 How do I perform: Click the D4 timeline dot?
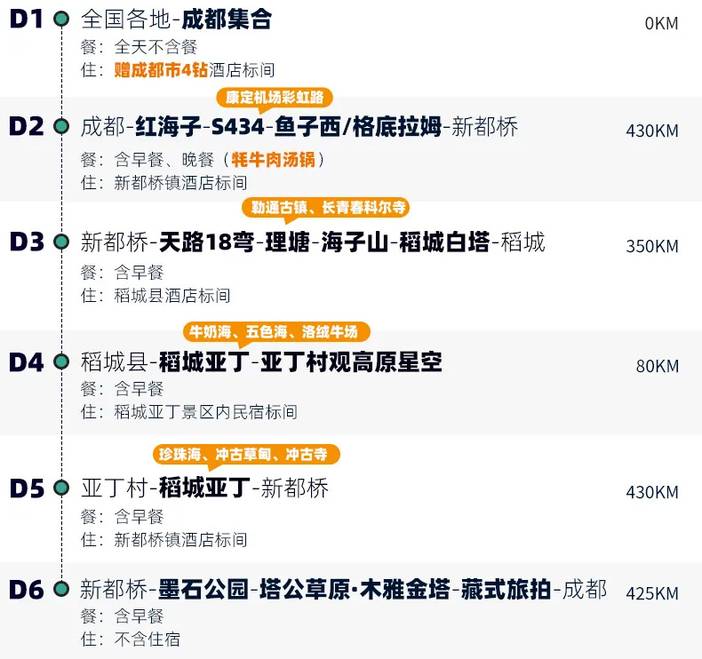(61, 362)
